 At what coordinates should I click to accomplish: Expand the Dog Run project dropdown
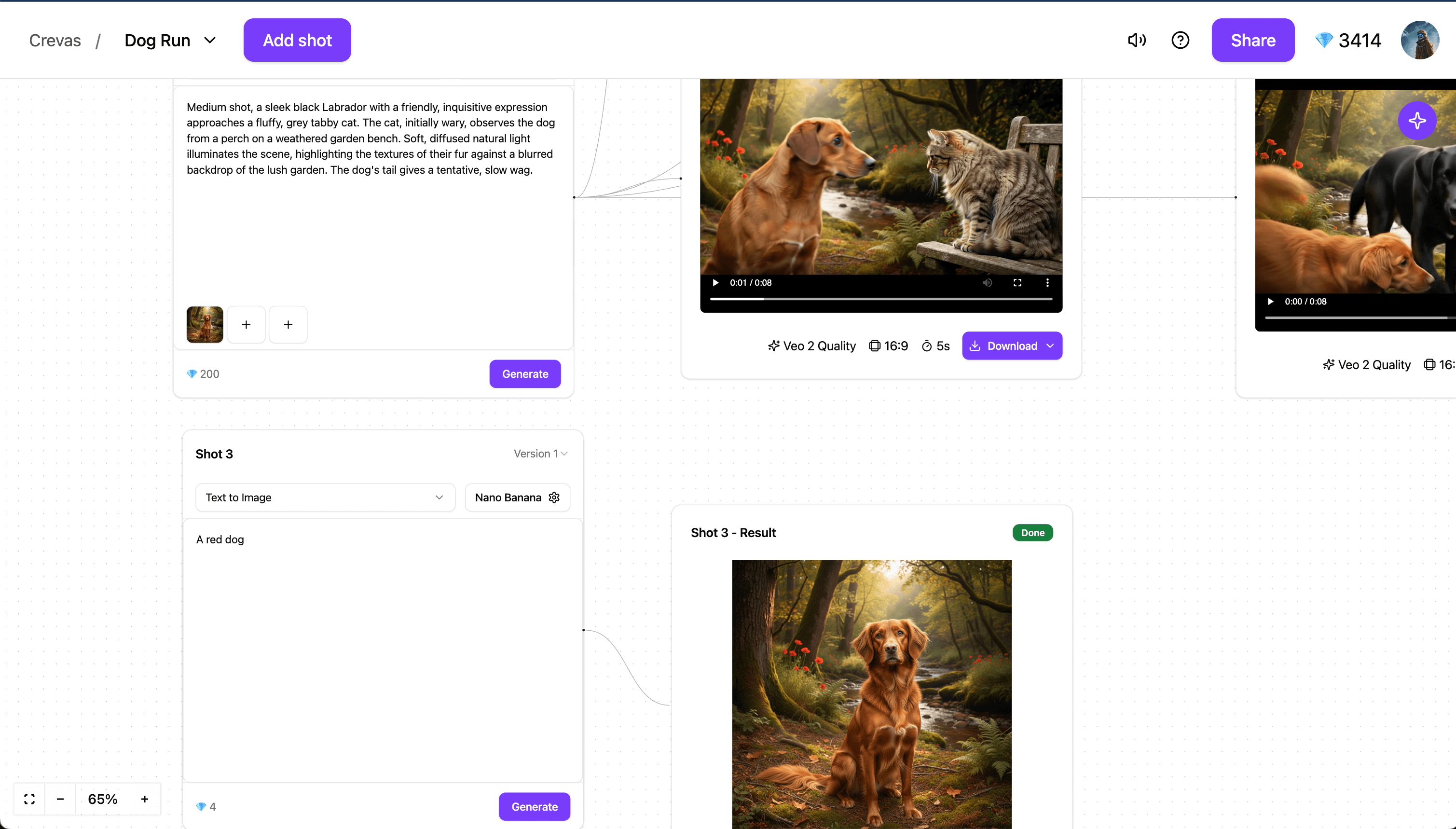pyautogui.click(x=210, y=40)
